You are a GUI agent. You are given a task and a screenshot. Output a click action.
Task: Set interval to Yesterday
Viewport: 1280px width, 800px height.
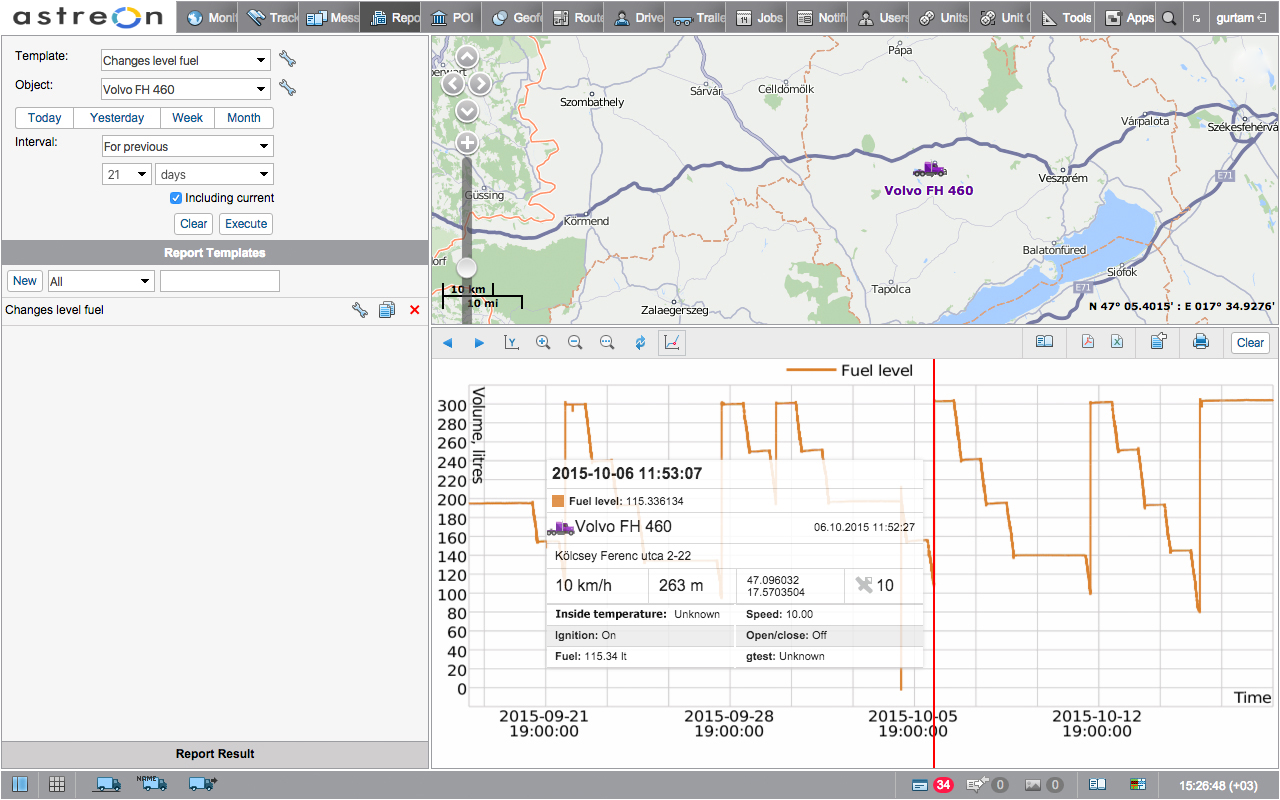pyautogui.click(x=117, y=118)
